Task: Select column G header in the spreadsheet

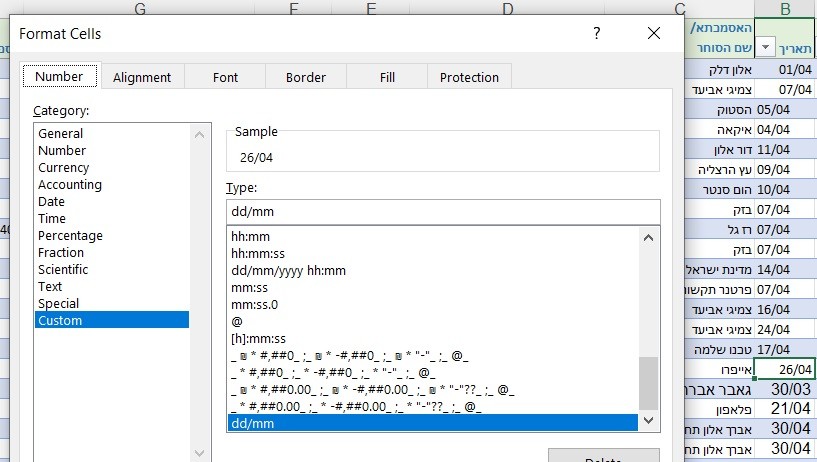Action: [x=140, y=9]
